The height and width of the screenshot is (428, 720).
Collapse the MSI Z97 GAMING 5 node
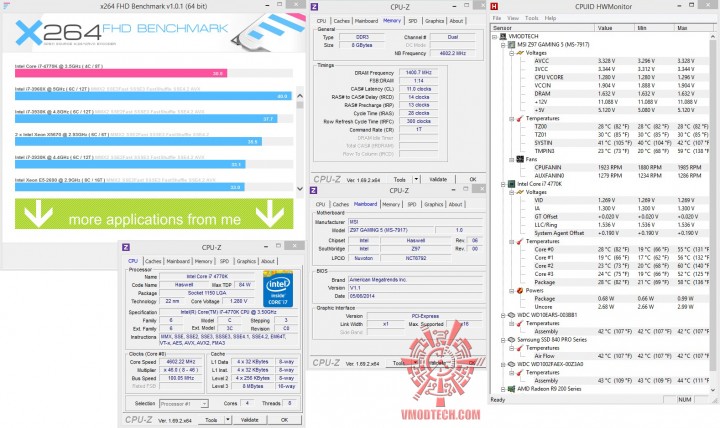503,45
